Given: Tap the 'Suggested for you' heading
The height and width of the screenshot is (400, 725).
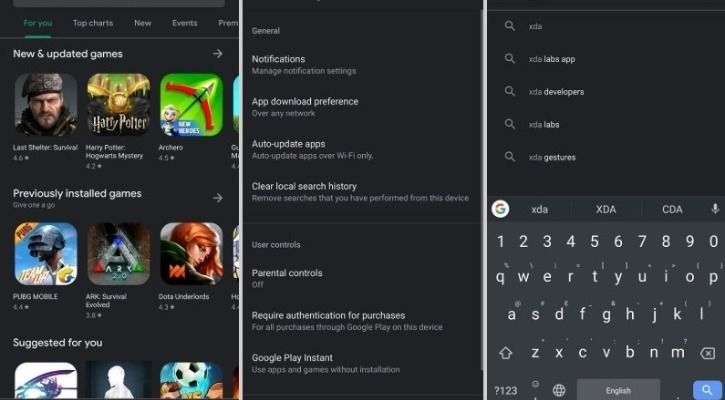Looking at the screenshot, I should (x=57, y=343).
